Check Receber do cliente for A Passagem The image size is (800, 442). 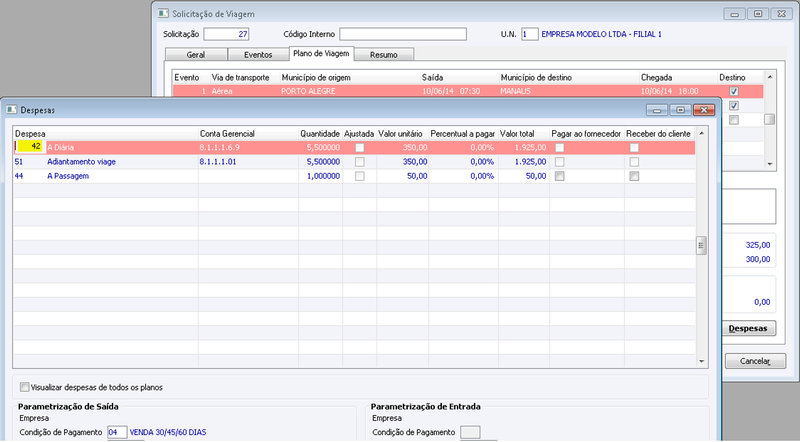[634, 176]
